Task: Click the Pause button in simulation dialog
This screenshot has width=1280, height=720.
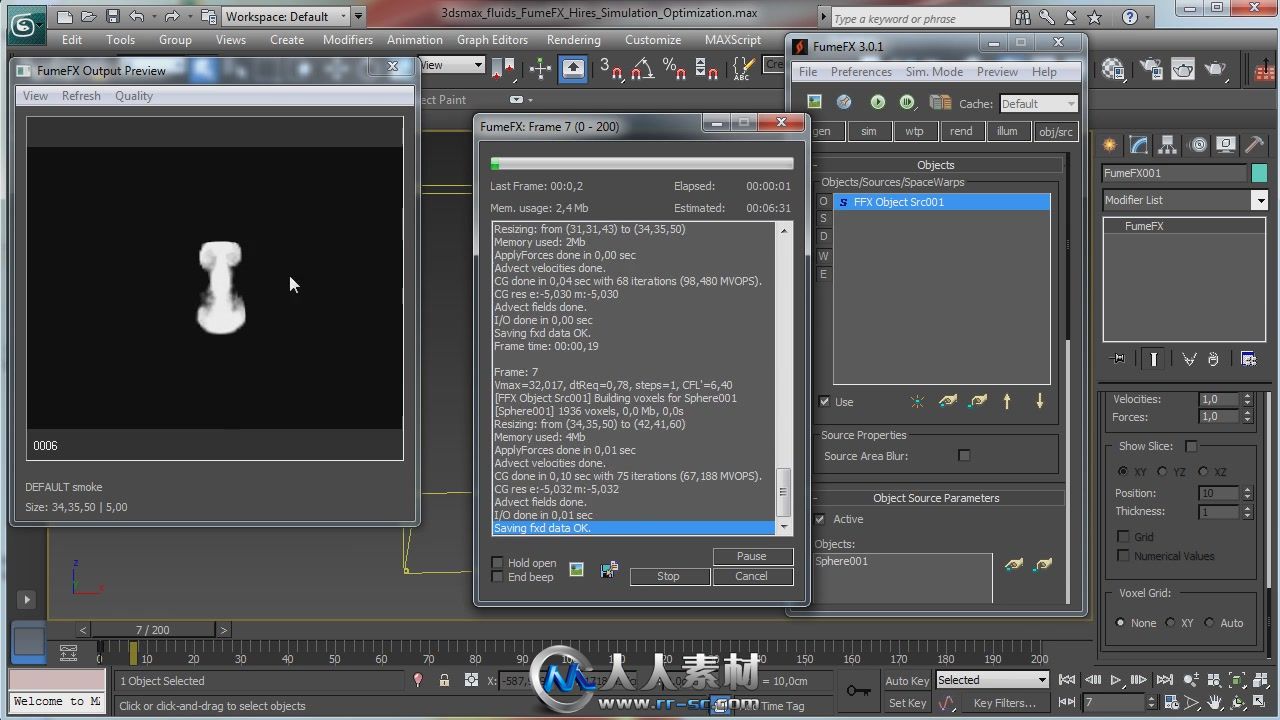Action: click(x=752, y=556)
